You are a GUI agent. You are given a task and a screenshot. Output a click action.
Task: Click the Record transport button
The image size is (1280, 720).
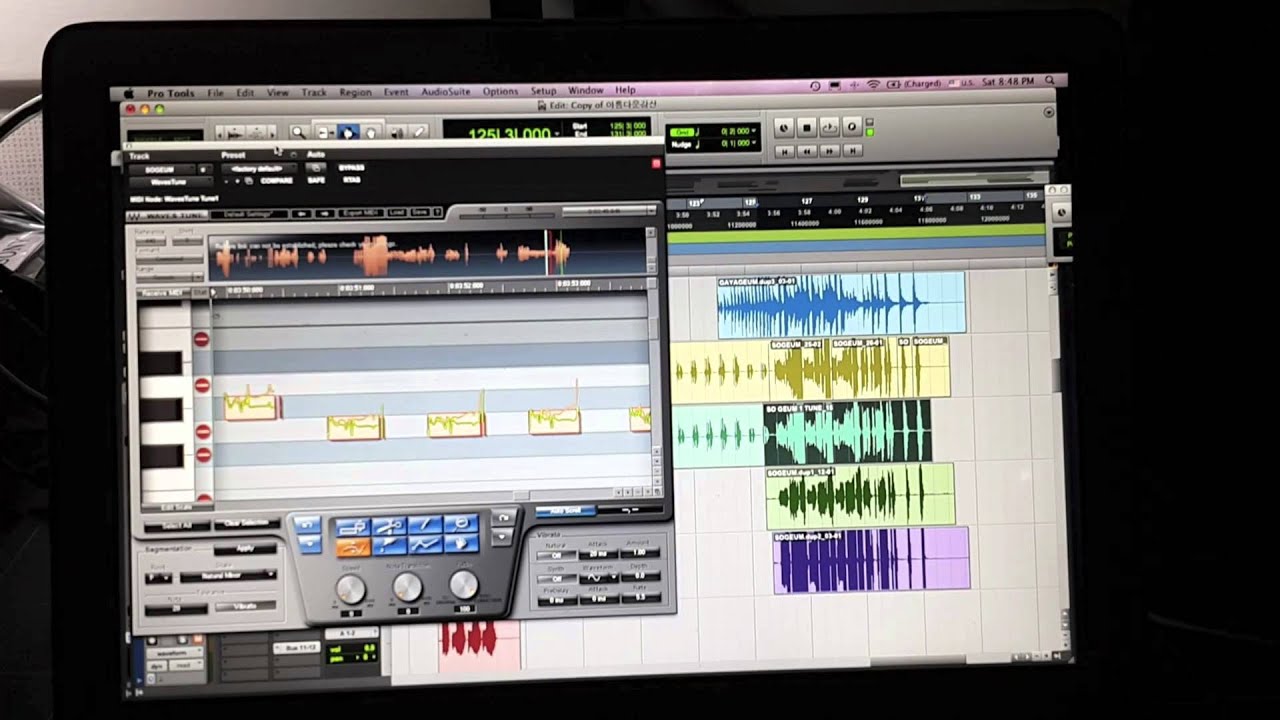pos(852,127)
